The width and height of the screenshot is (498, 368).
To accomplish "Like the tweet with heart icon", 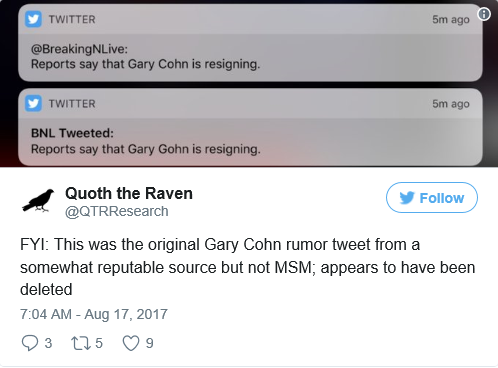I will point(131,343).
